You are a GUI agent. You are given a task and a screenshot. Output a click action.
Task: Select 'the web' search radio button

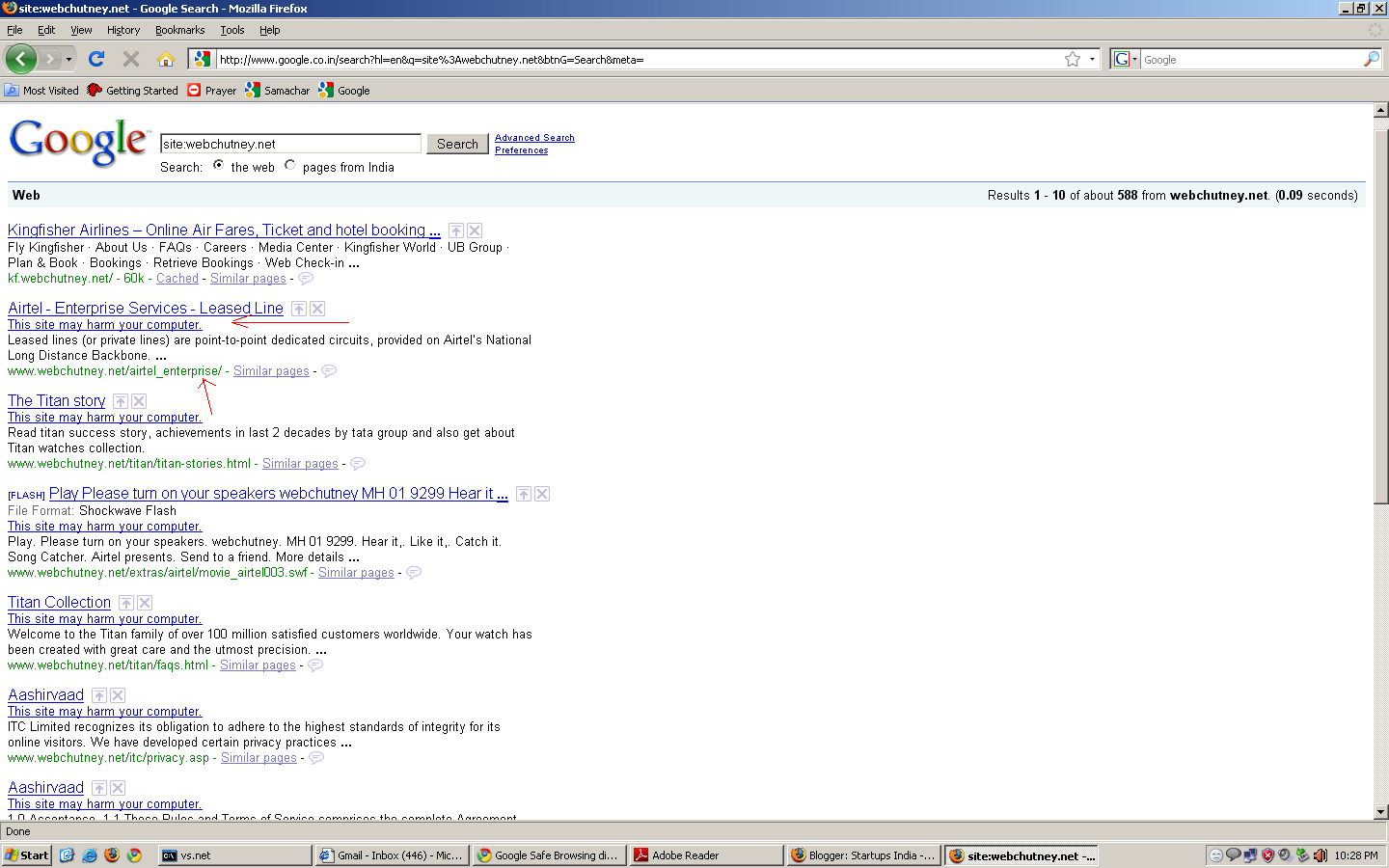pos(219,165)
